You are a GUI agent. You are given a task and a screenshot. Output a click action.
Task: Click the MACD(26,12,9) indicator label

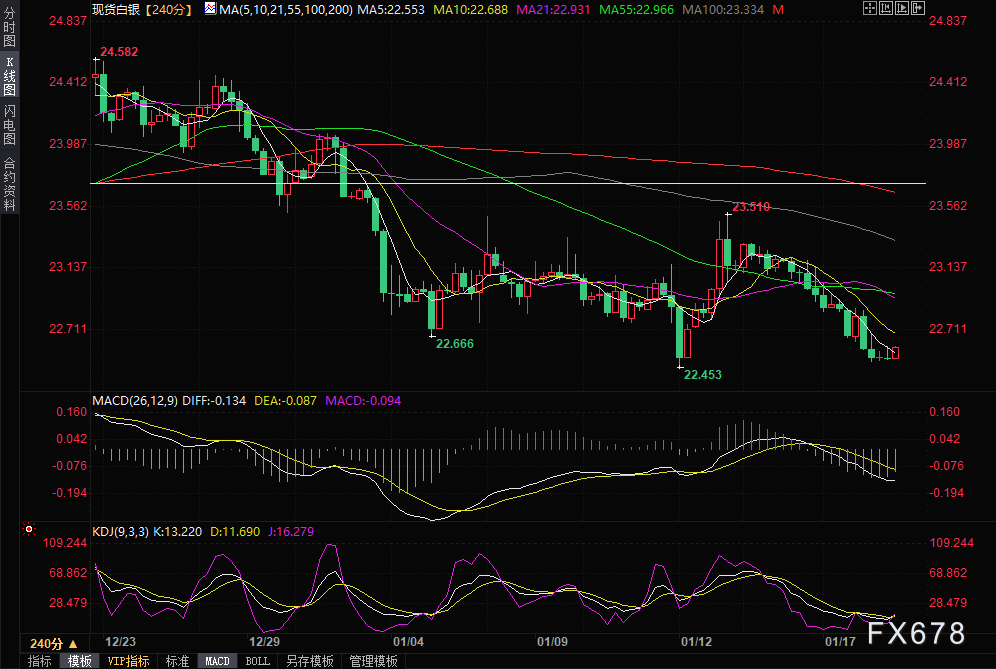(x=135, y=401)
